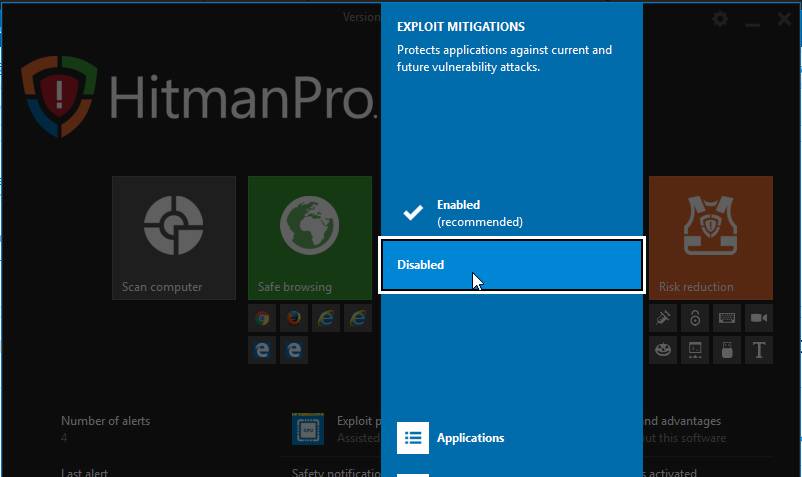Click the alerts count value 4
Screen dimensions: 802x477
coord(64,437)
